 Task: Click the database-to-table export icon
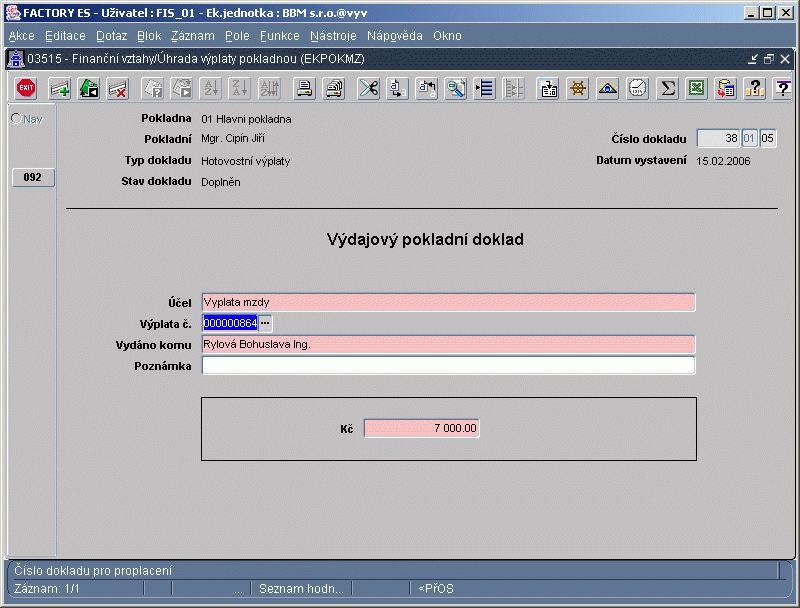[726, 88]
